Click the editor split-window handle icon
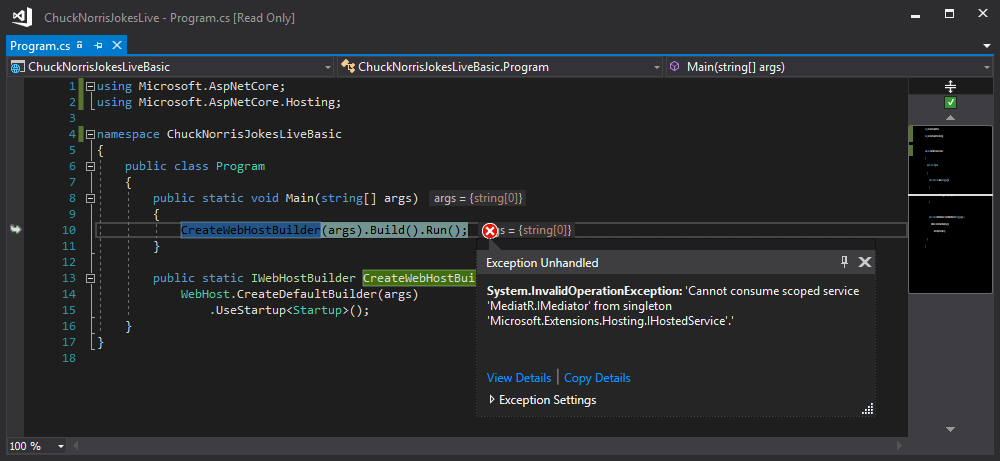The height and width of the screenshot is (461, 1000). 950,87
